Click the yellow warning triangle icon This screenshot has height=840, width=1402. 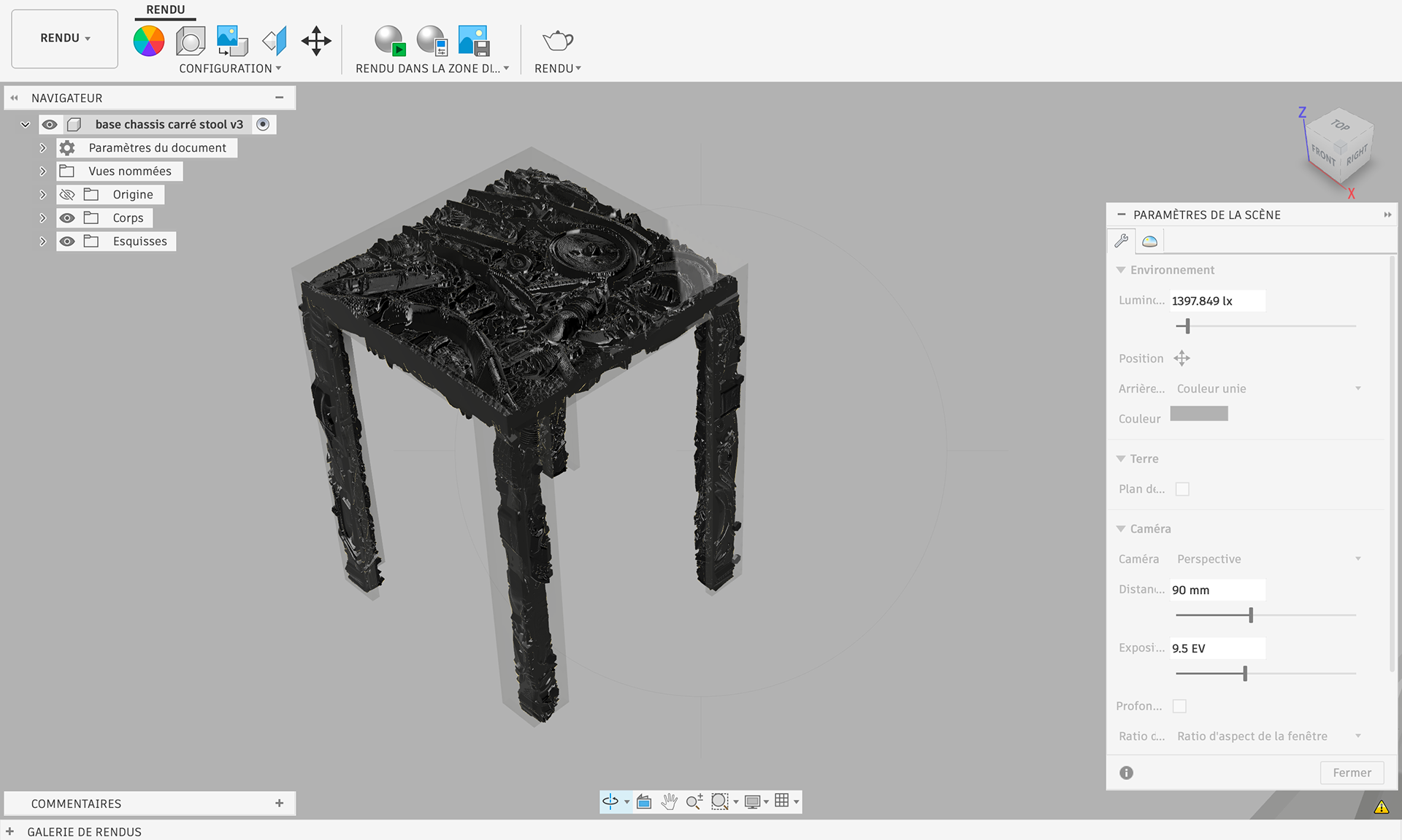pos(1382,806)
